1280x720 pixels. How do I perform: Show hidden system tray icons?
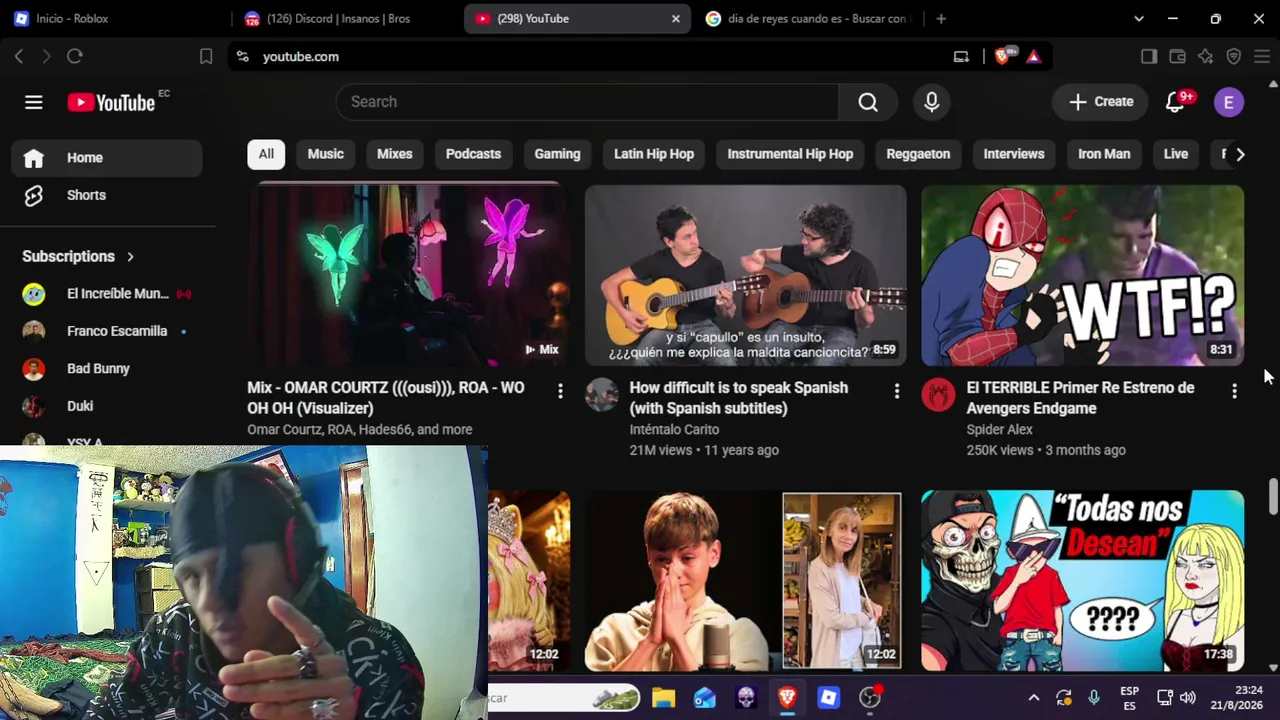click(1034, 698)
